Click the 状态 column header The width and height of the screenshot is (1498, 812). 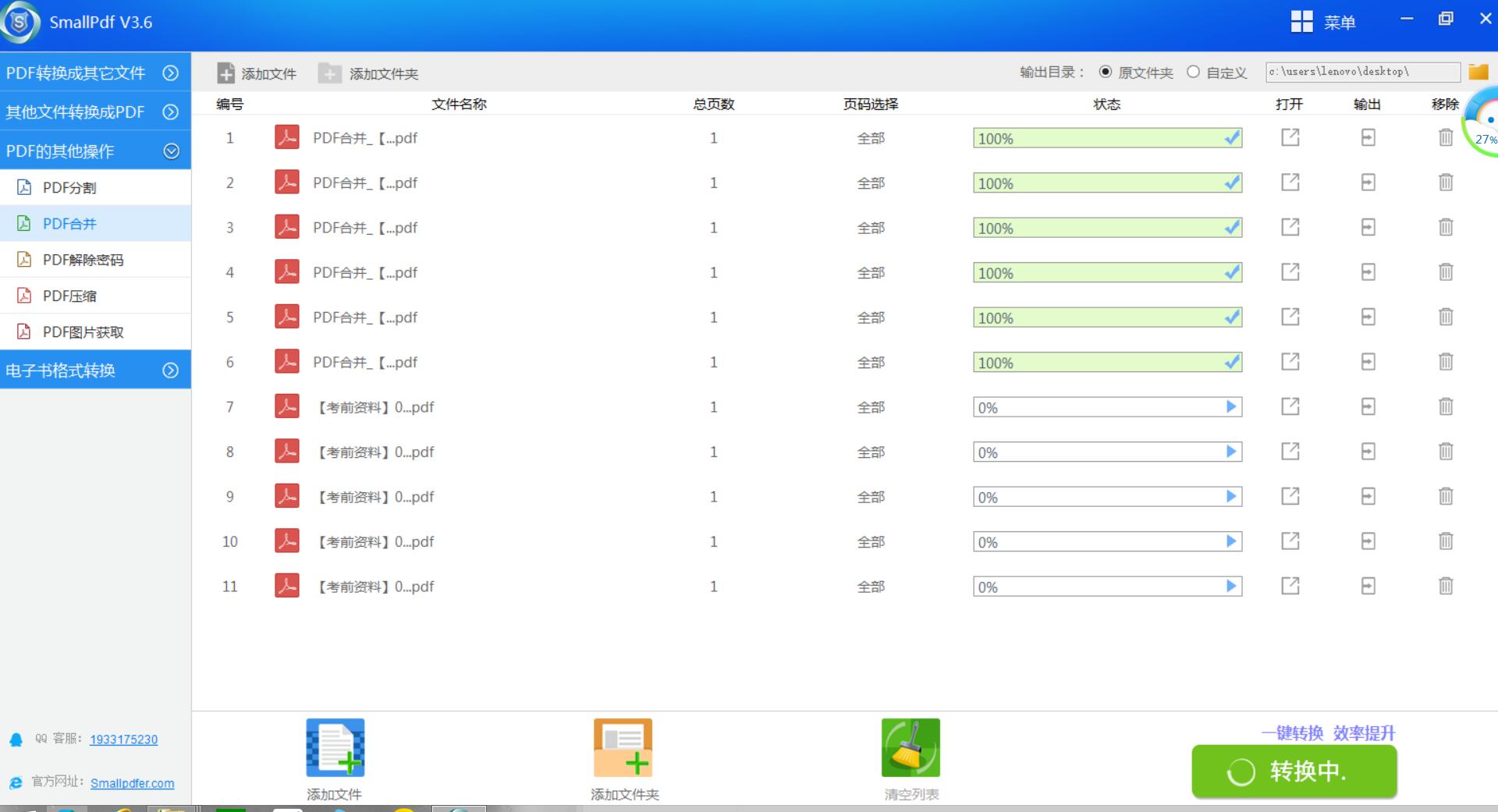tap(1106, 104)
